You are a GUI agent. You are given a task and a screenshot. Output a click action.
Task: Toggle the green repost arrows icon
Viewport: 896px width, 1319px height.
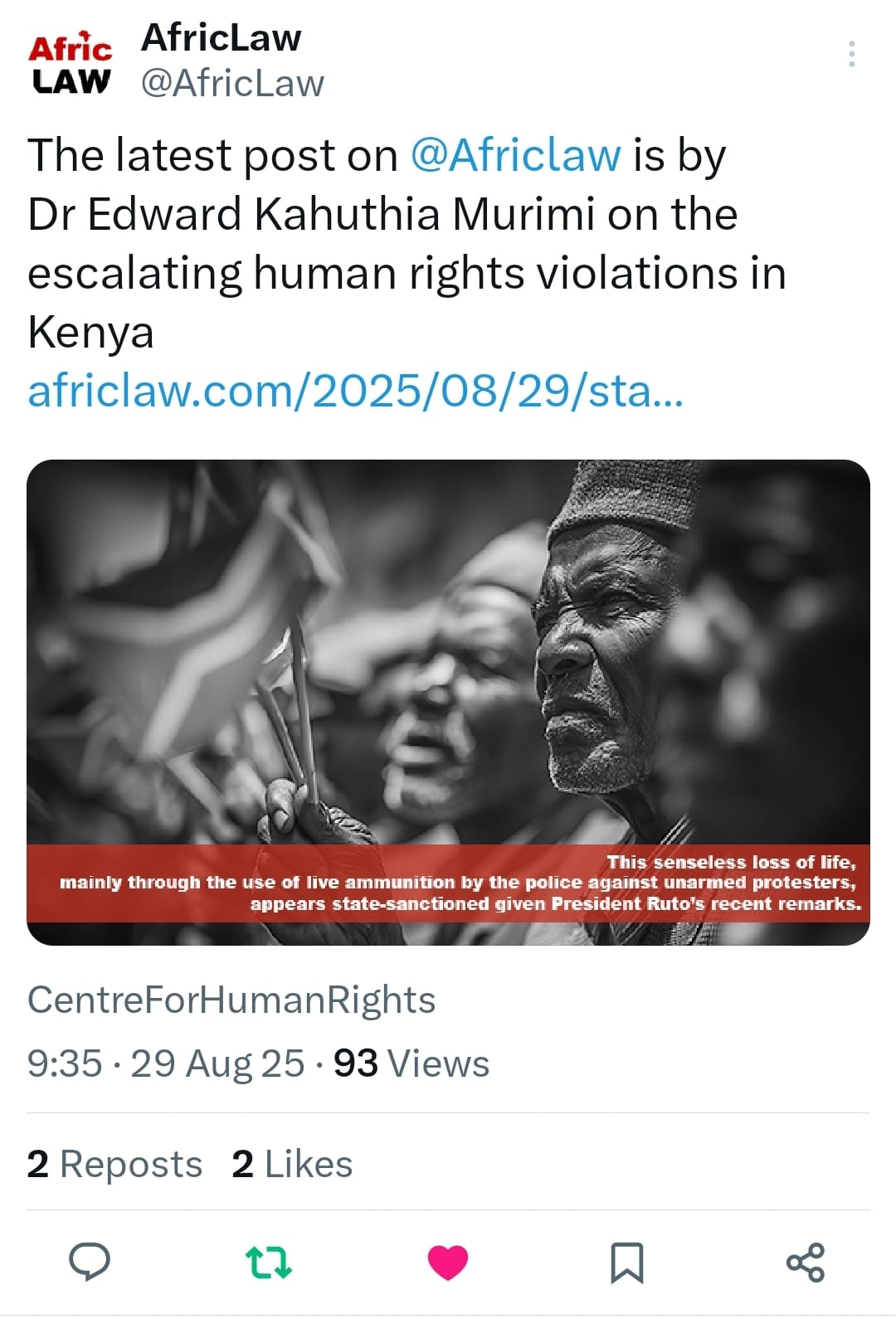click(269, 1262)
